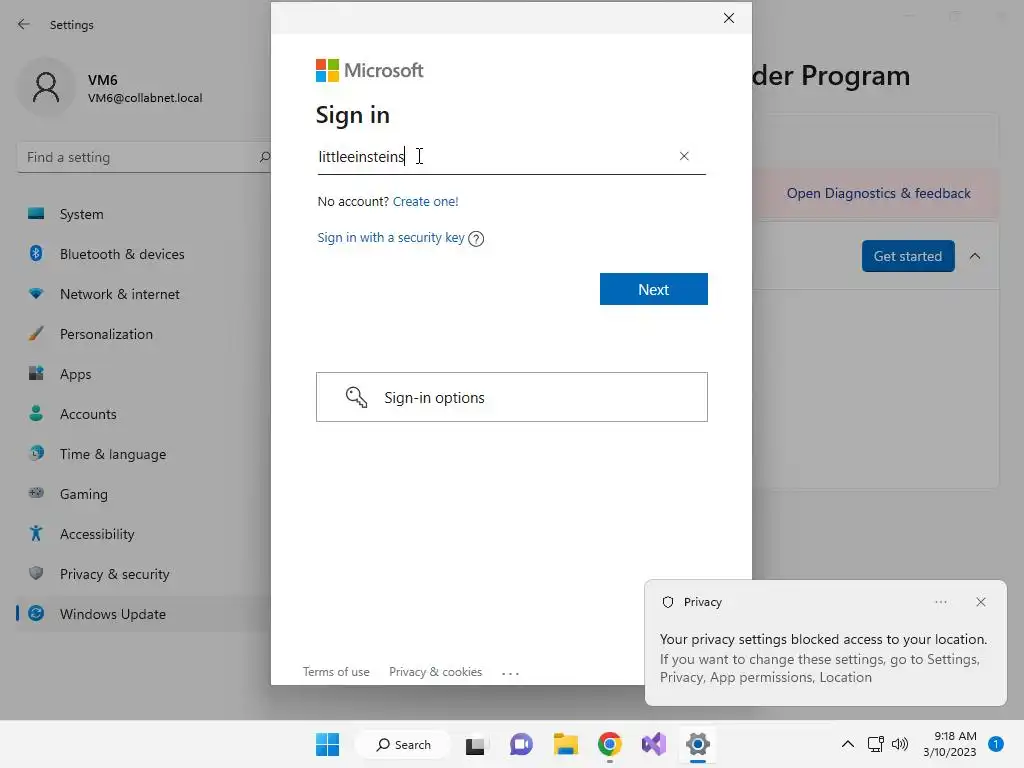Click the System icon in sidebar
This screenshot has width=1024, height=768.
tap(36, 214)
